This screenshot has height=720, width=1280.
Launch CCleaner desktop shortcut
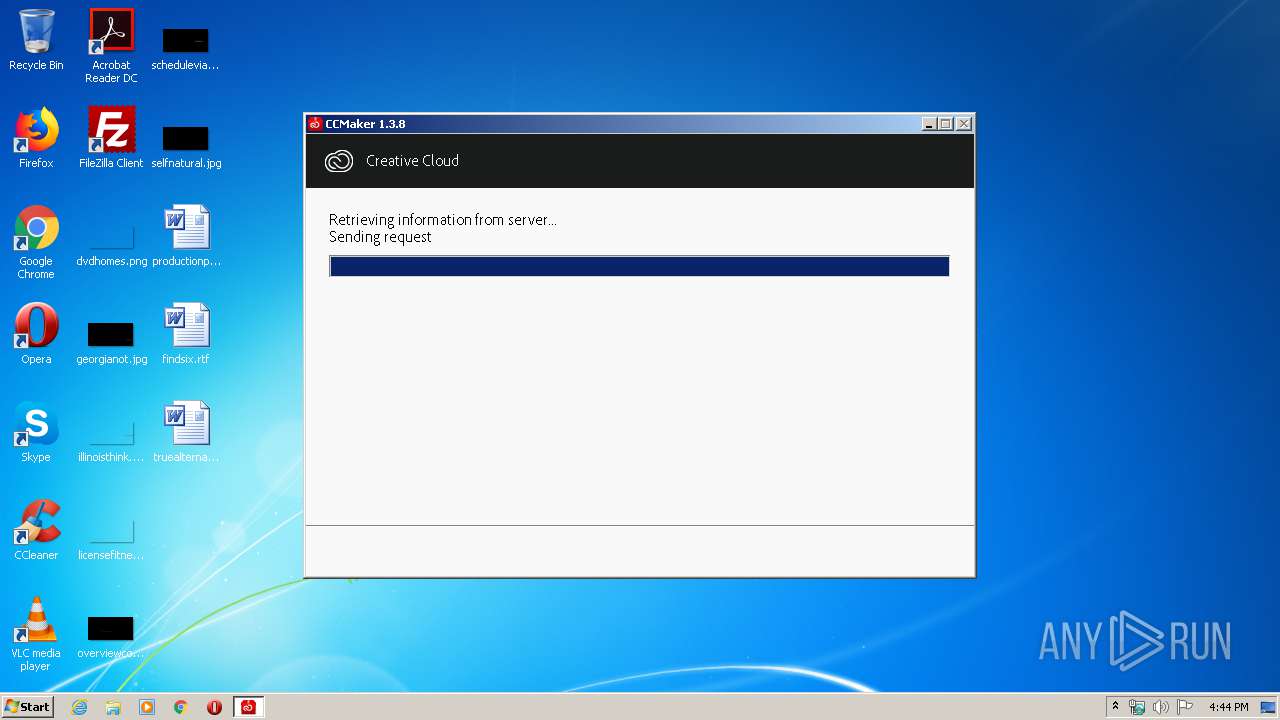36,530
